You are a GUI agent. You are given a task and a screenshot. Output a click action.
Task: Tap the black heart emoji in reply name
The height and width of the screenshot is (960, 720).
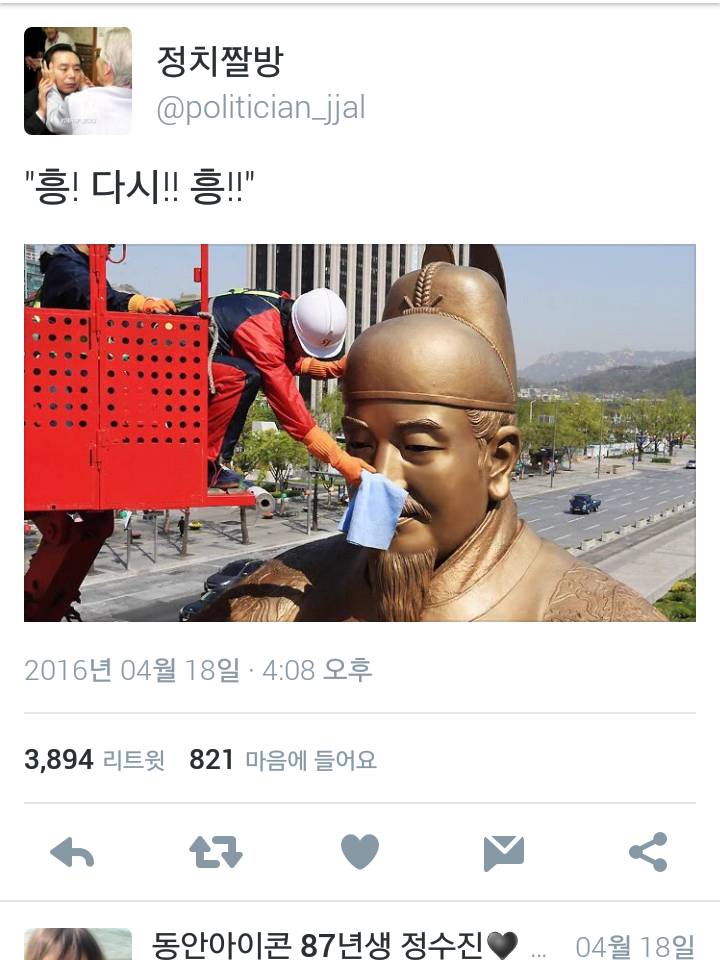[x=502, y=945]
